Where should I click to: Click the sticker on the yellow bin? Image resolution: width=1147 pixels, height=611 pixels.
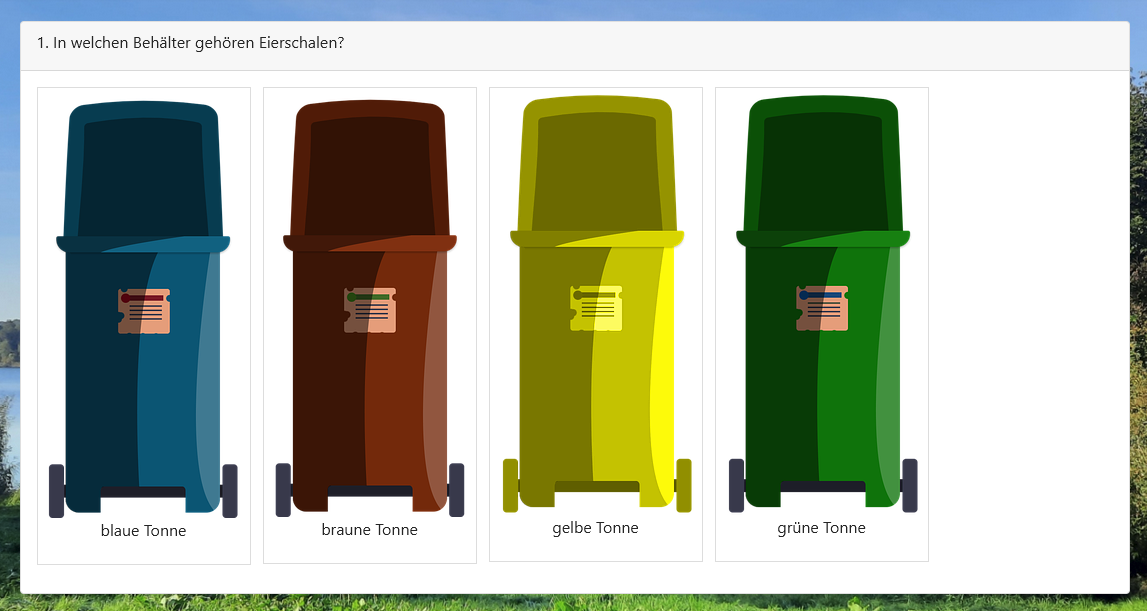tap(596, 308)
